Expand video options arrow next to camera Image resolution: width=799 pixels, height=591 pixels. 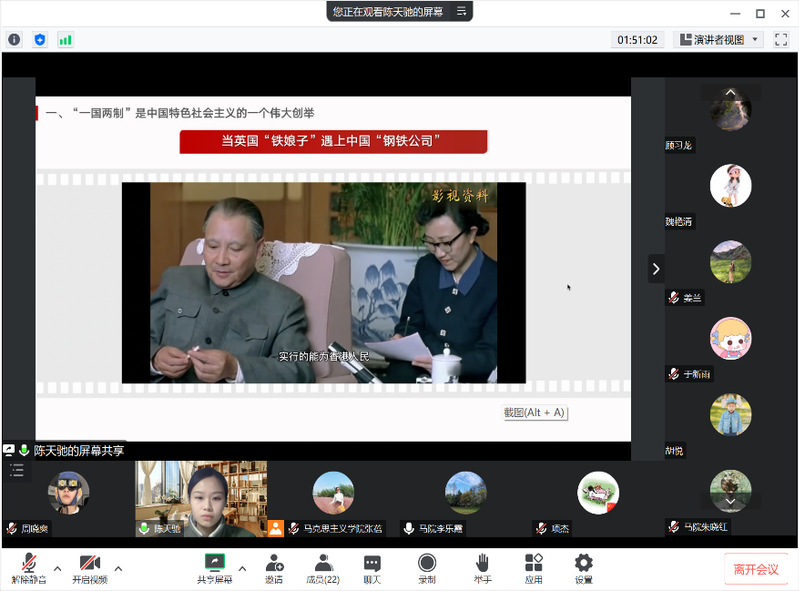(118, 568)
